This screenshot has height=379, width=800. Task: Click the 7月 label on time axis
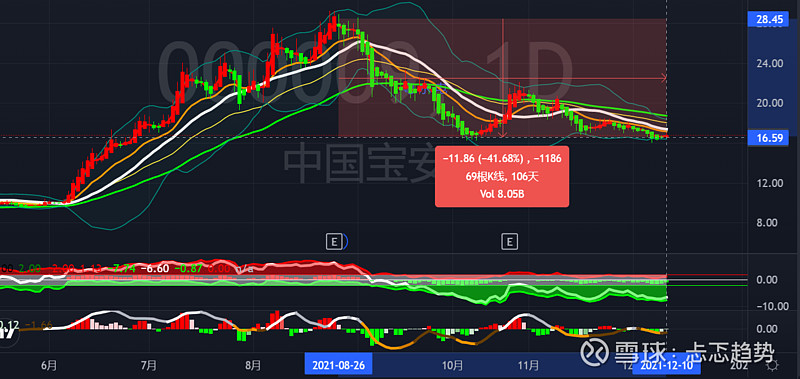[148, 365]
